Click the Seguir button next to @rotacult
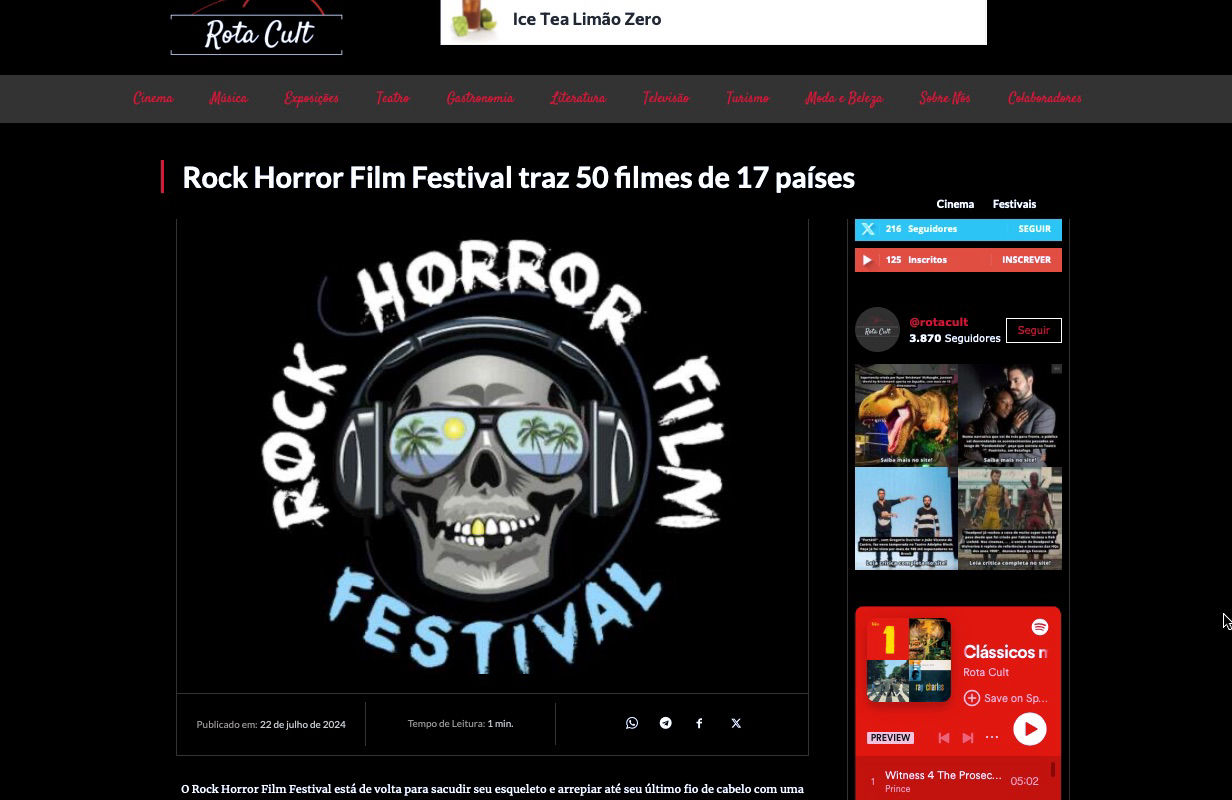1232x800 pixels. [x=1033, y=330]
